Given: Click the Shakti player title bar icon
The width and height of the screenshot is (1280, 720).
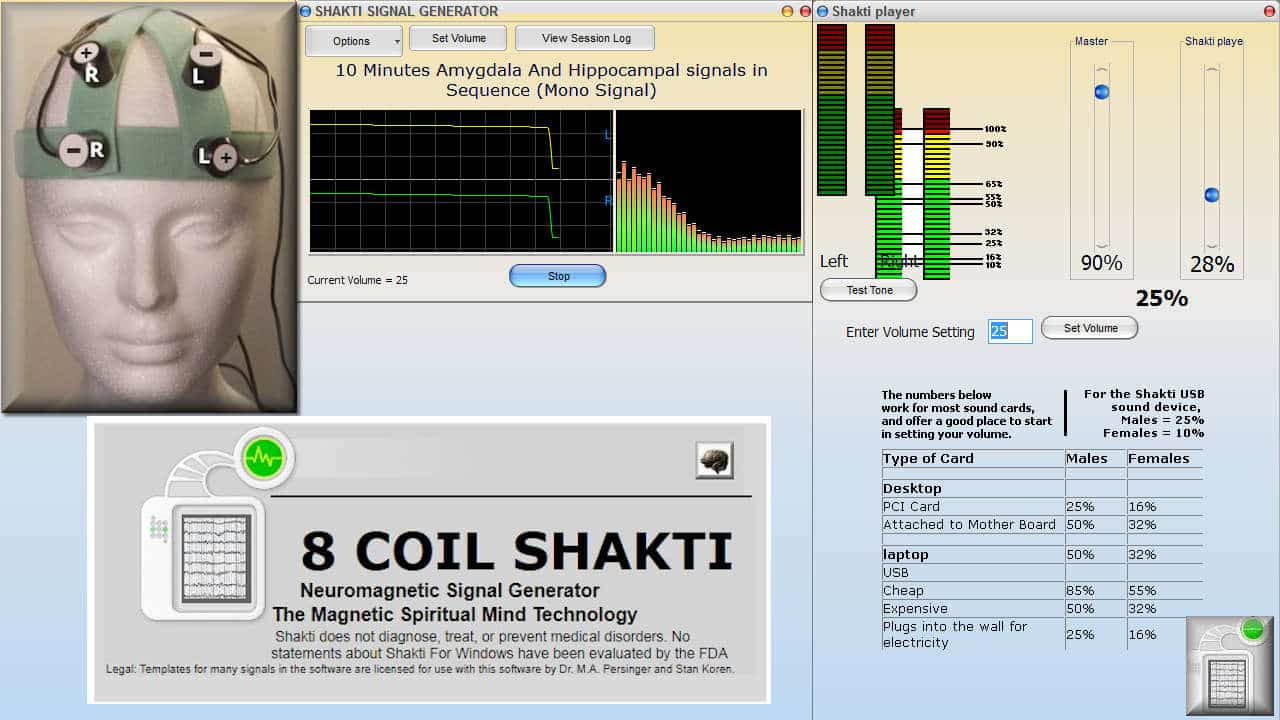Looking at the screenshot, I should click(x=823, y=11).
